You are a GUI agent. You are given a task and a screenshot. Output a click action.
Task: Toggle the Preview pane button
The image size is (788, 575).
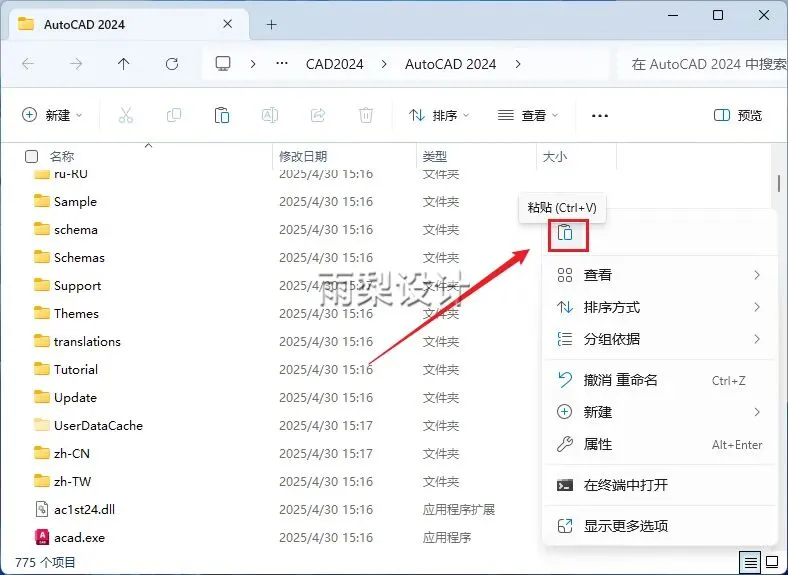[x=737, y=116]
